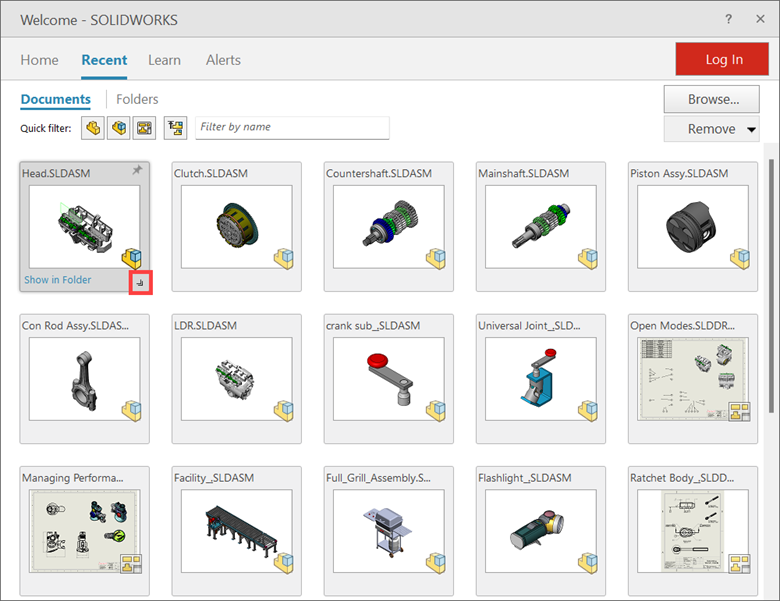
Task: Open Facility_.SLDASM thumbnail
Action: (x=237, y=531)
